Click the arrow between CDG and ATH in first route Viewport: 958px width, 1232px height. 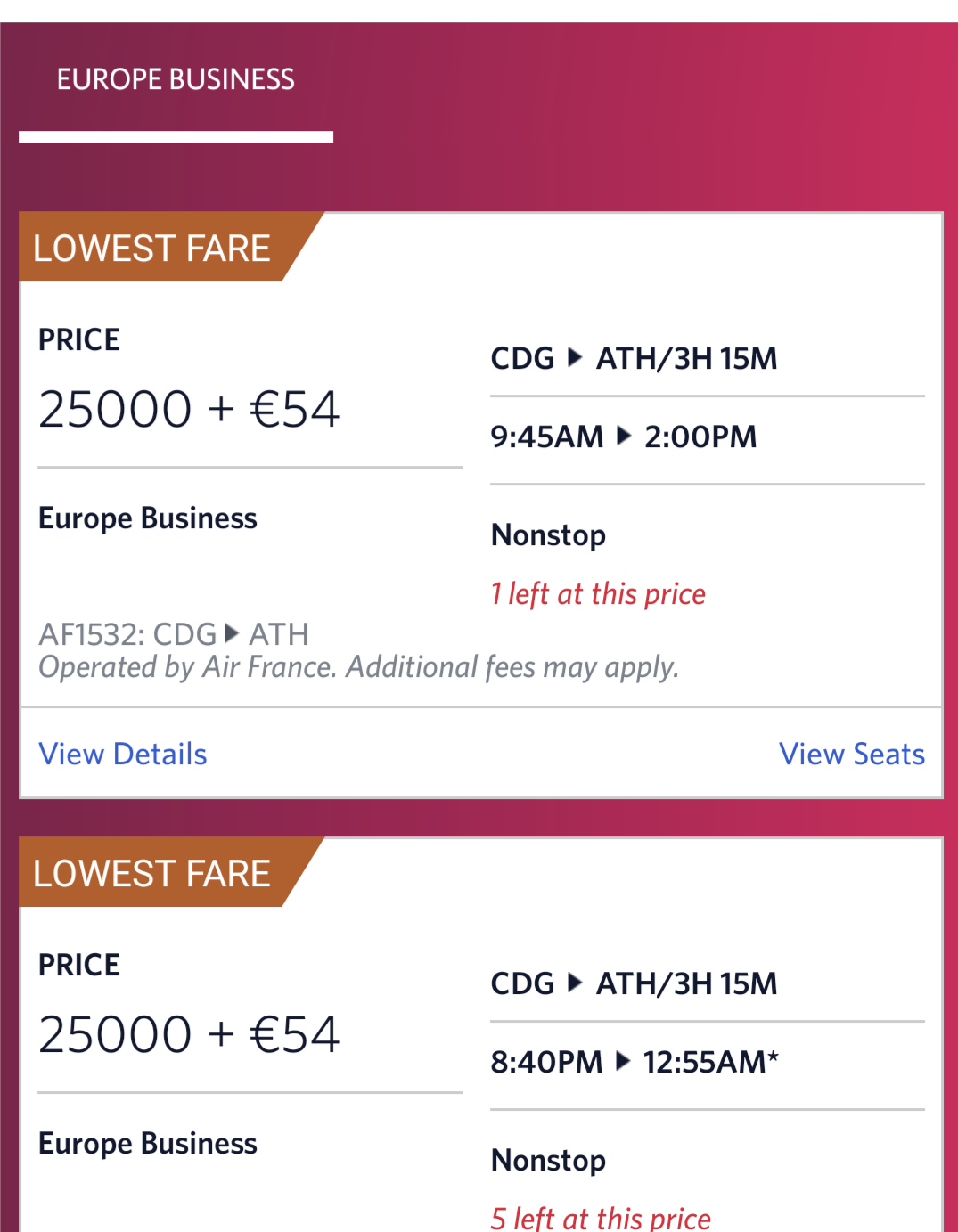575,358
